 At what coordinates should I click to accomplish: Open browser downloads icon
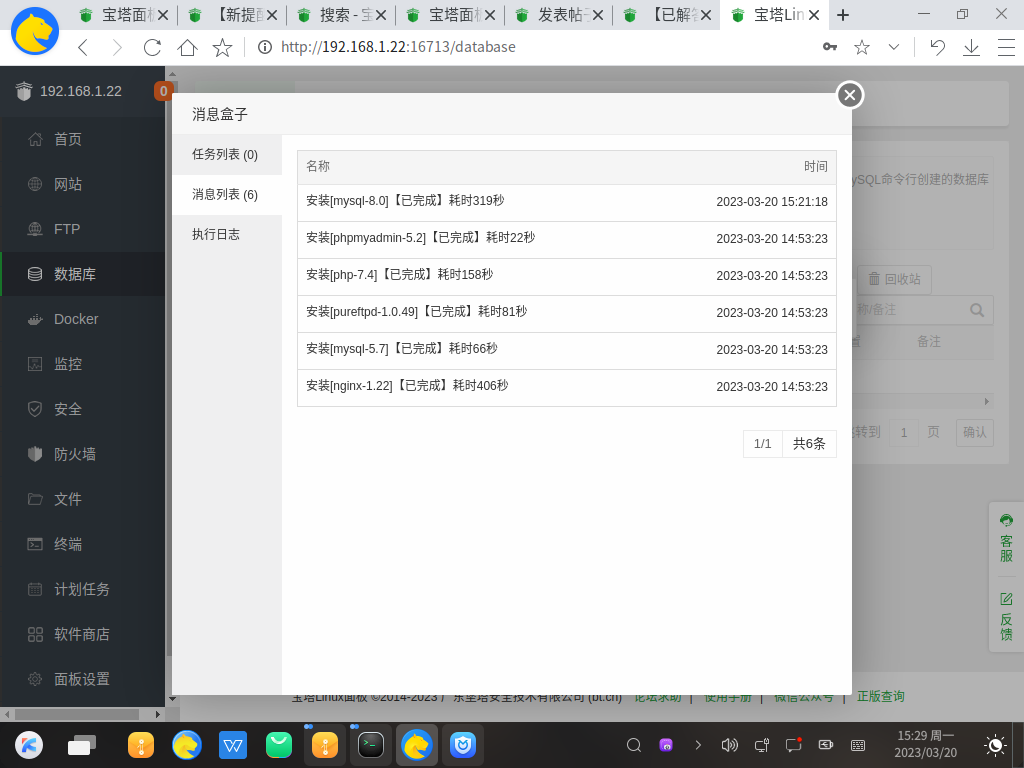pos(972,47)
